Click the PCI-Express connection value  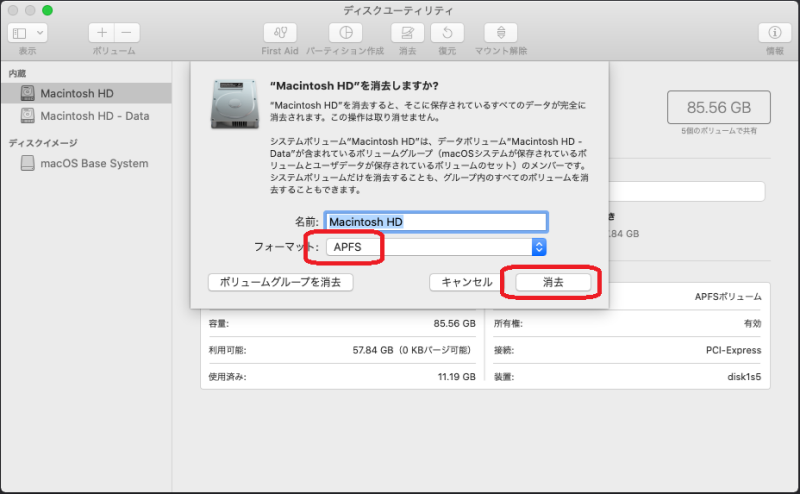(x=733, y=350)
